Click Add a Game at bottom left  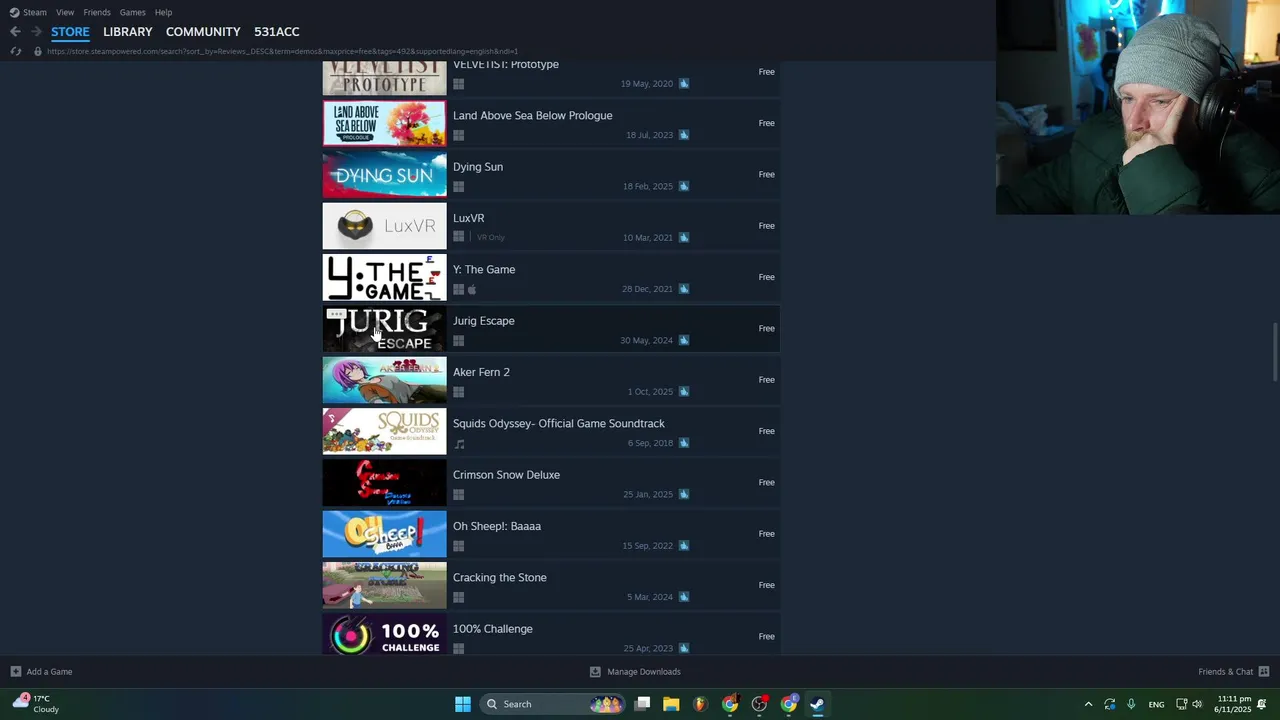point(41,672)
